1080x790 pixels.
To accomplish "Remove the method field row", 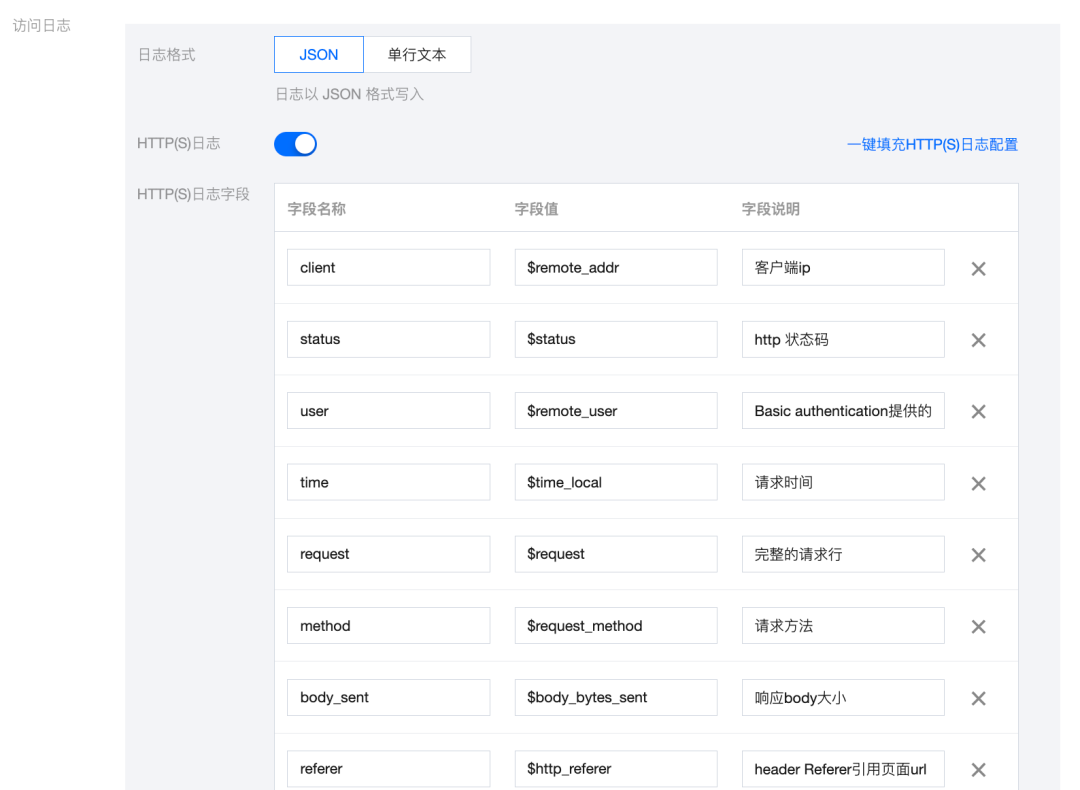I will (x=978, y=627).
